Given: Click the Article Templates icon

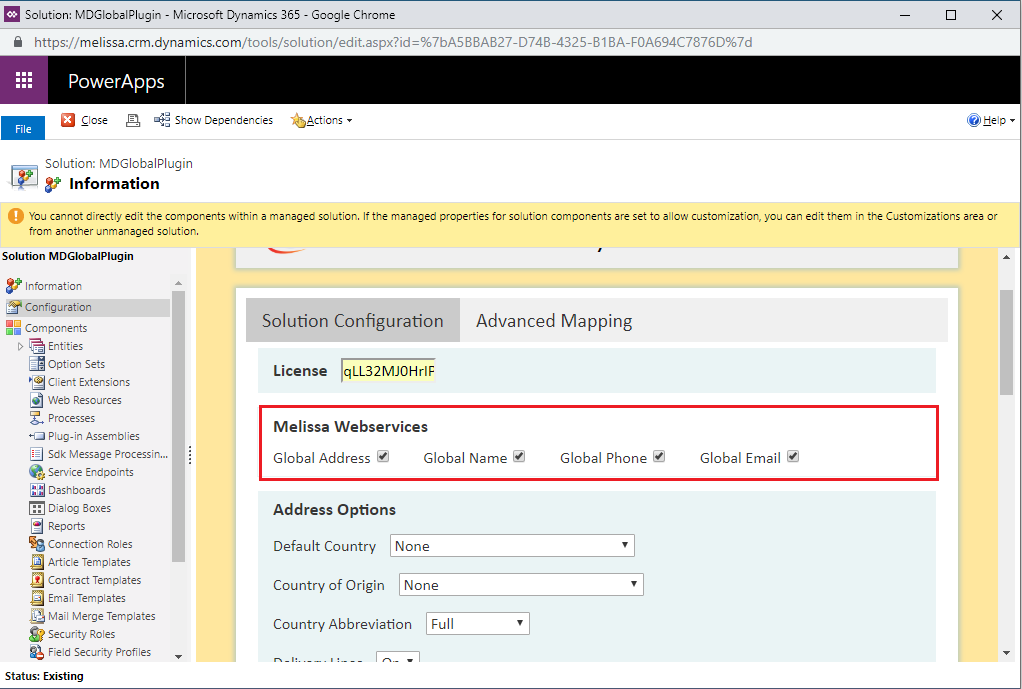Looking at the screenshot, I should tap(37, 561).
